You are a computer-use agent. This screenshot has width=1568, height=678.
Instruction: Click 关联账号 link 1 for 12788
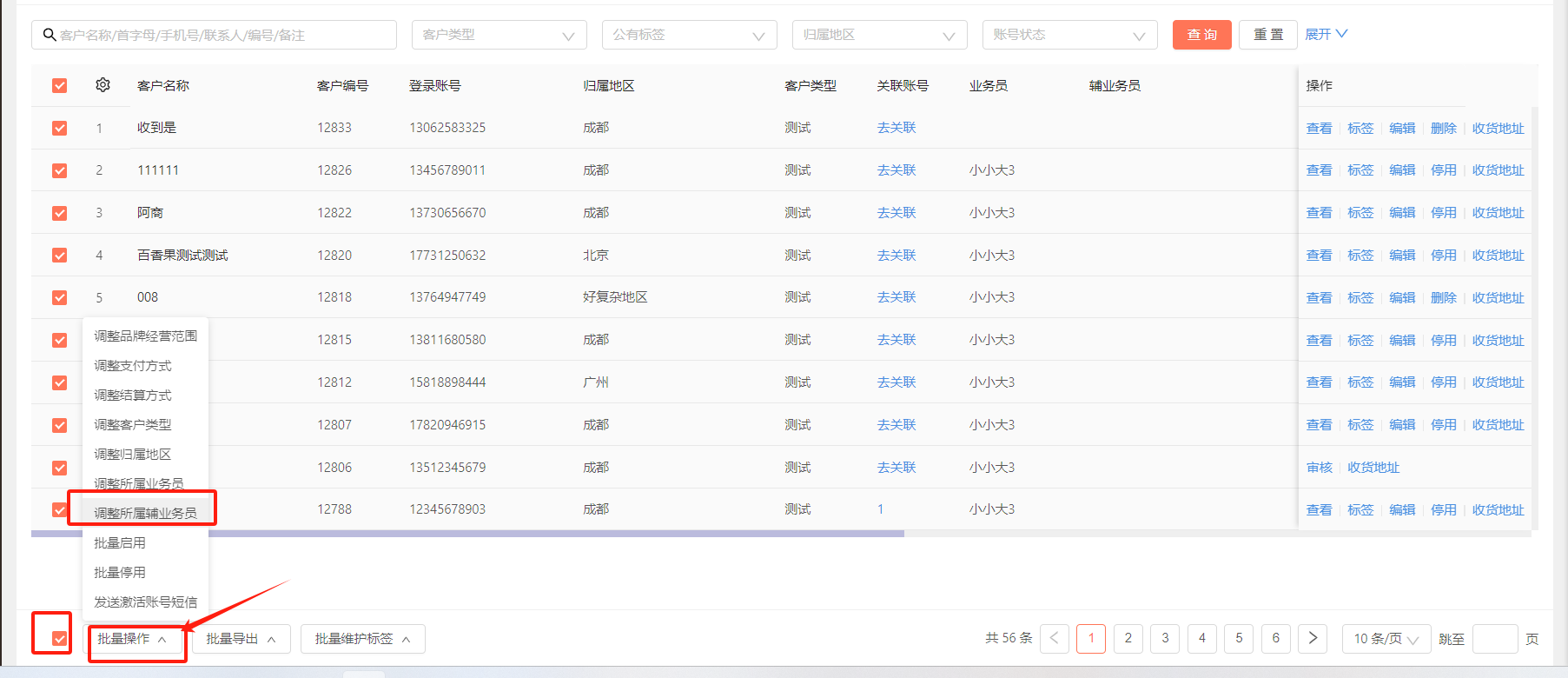click(x=880, y=509)
